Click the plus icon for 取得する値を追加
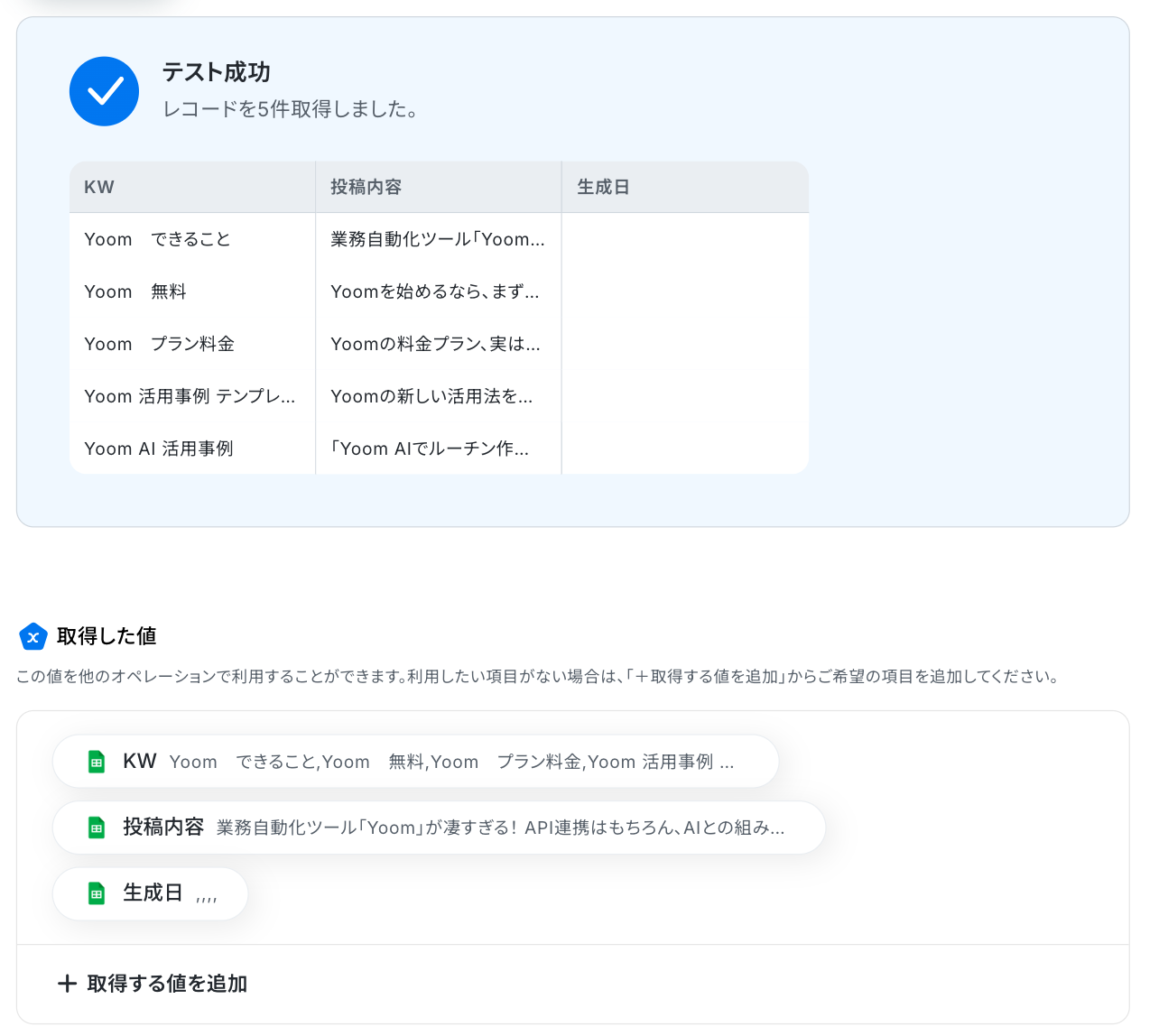Screen dimensions: 1159x1036 (x=67, y=984)
